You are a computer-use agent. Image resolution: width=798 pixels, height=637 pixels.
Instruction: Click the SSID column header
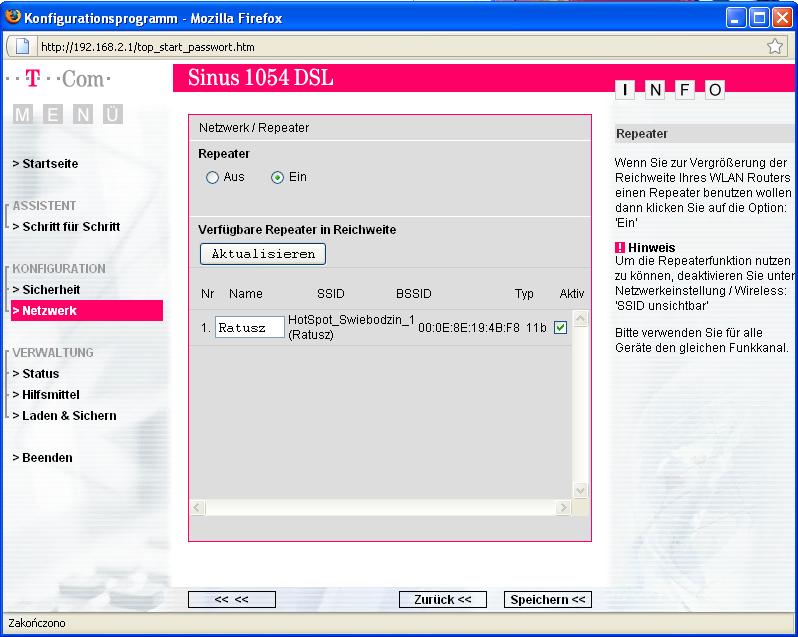click(x=331, y=294)
